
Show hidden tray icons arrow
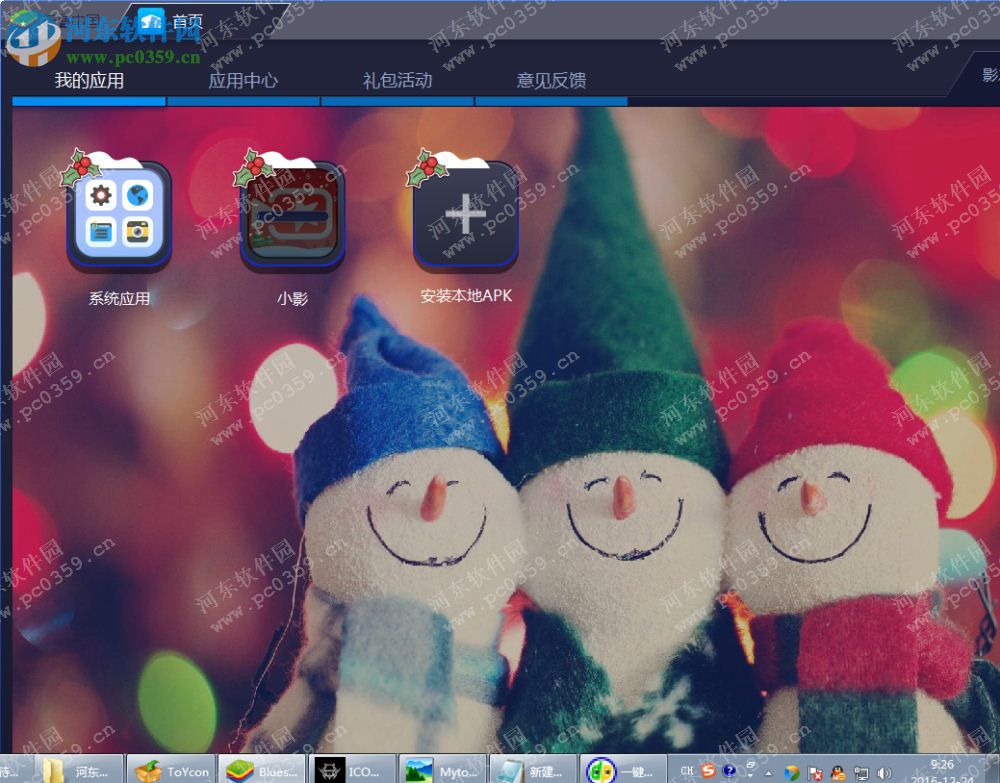tap(768, 773)
